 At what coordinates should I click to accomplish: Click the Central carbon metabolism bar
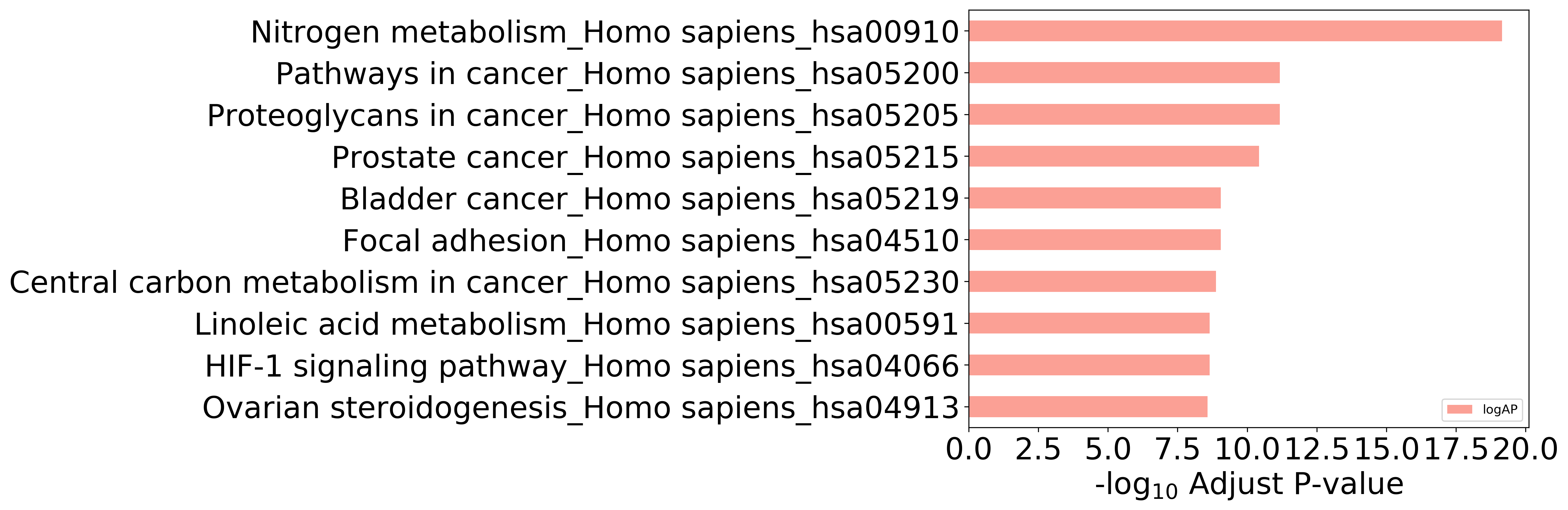pos(1092,281)
